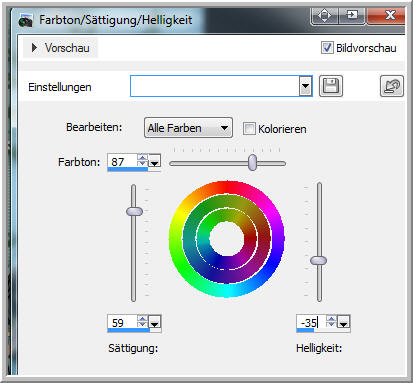Open the Einstellungen presets dropdown

(305, 86)
